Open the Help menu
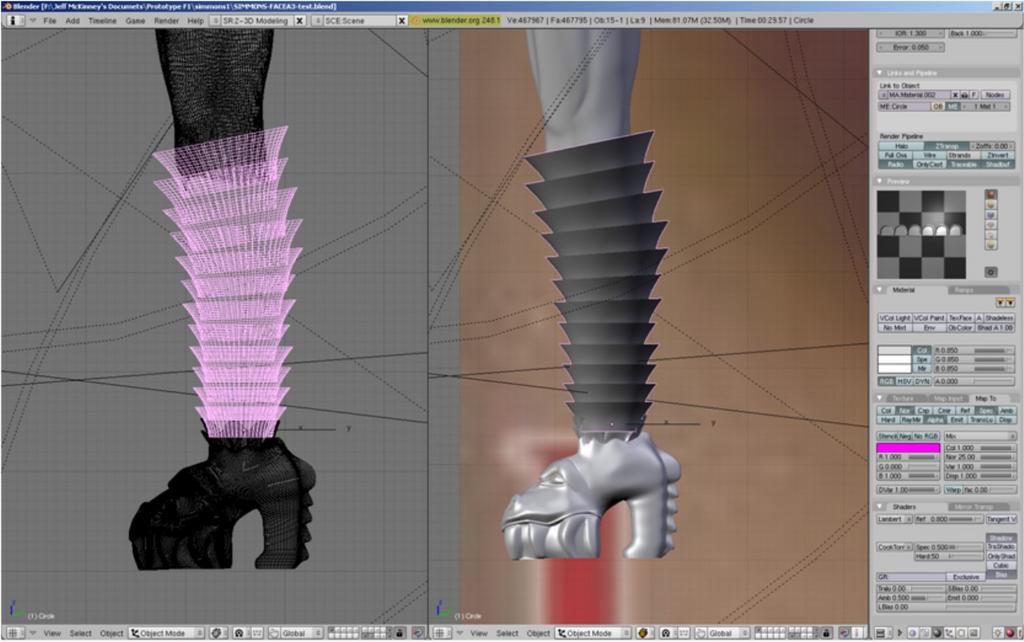This screenshot has height=642, width=1024. pyautogui.click(x=195, y=20)
